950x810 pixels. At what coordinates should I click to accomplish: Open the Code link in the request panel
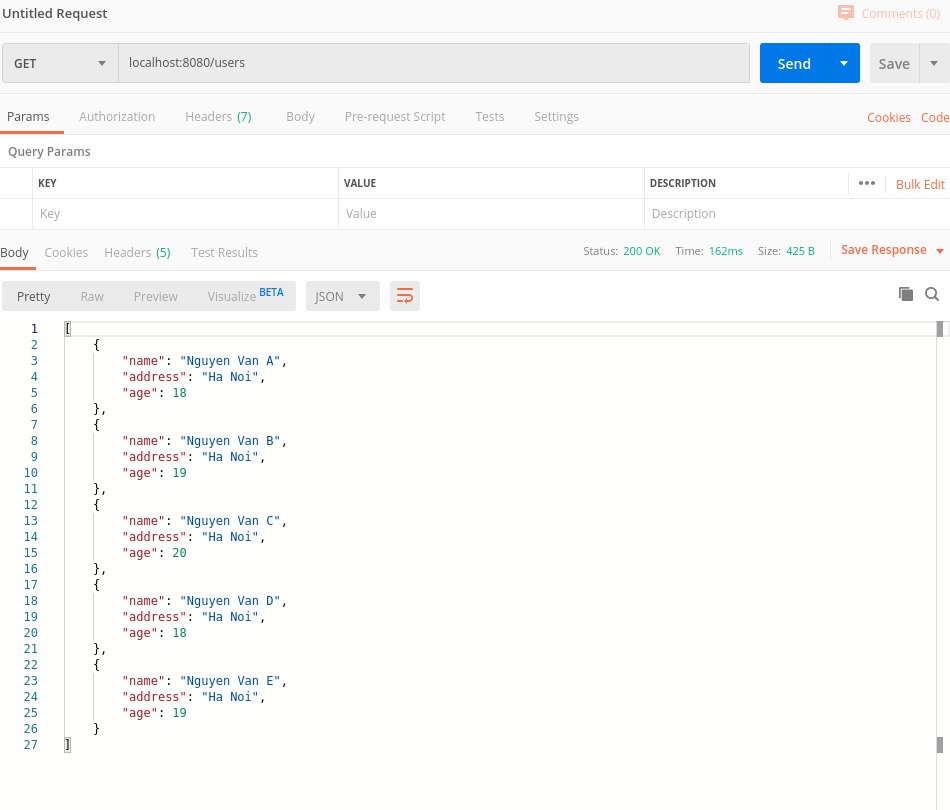[x=935, y=117]
